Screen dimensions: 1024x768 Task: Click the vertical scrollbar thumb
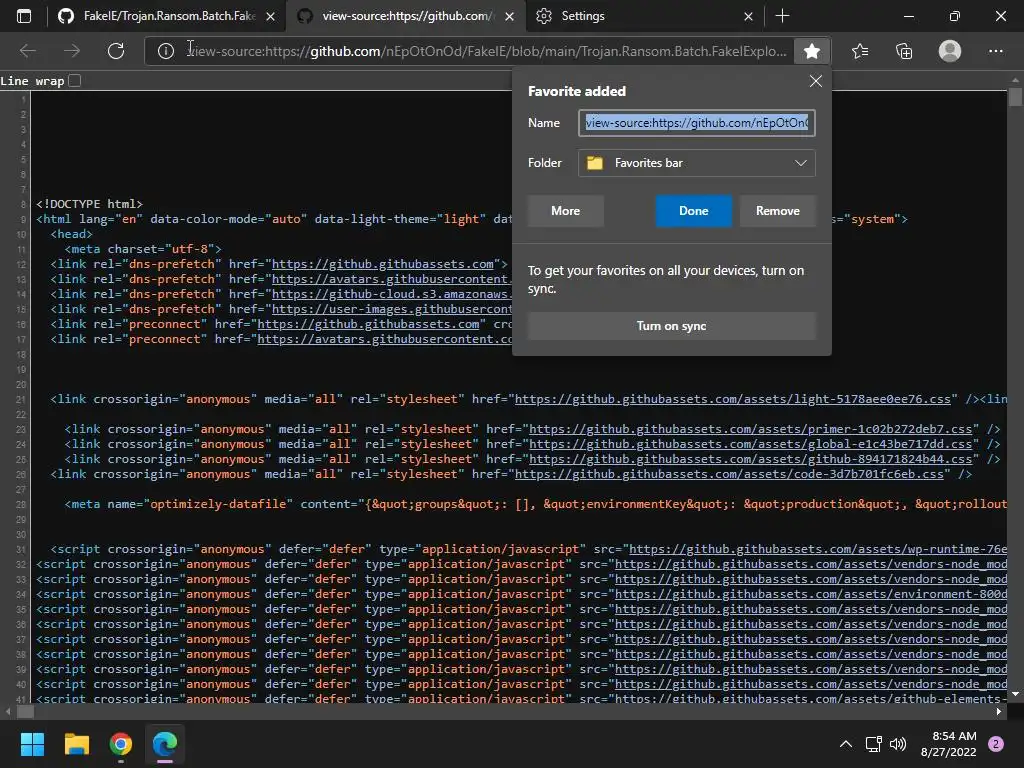(1015, 97)
